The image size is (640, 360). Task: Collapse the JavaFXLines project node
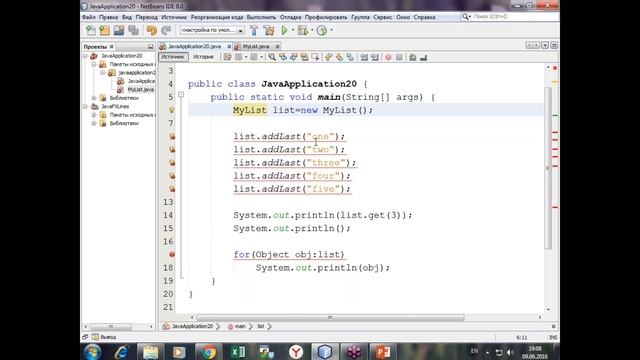pos(85,107)
